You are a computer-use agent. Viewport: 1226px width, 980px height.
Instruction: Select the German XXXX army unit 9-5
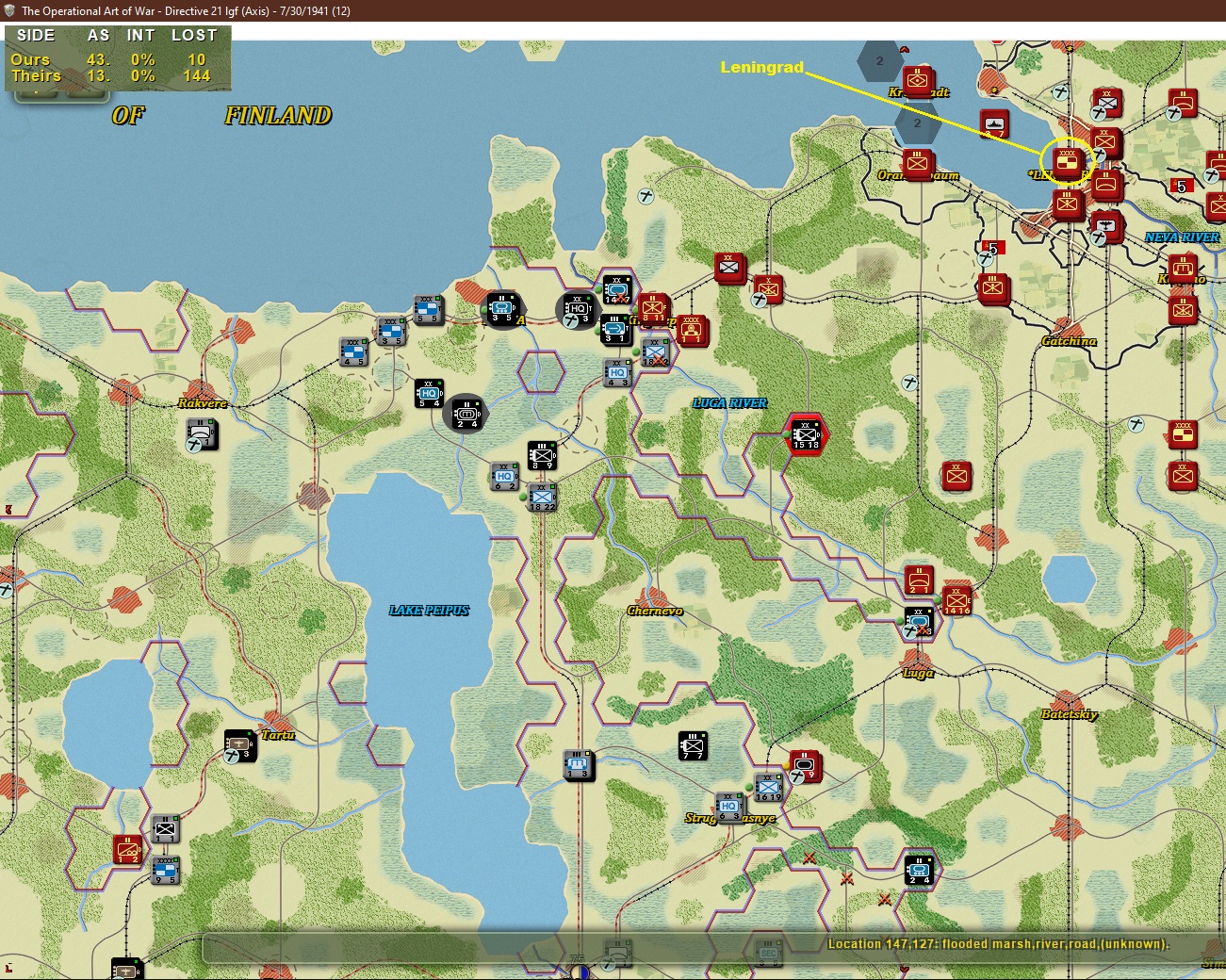[x=165, y=869]
